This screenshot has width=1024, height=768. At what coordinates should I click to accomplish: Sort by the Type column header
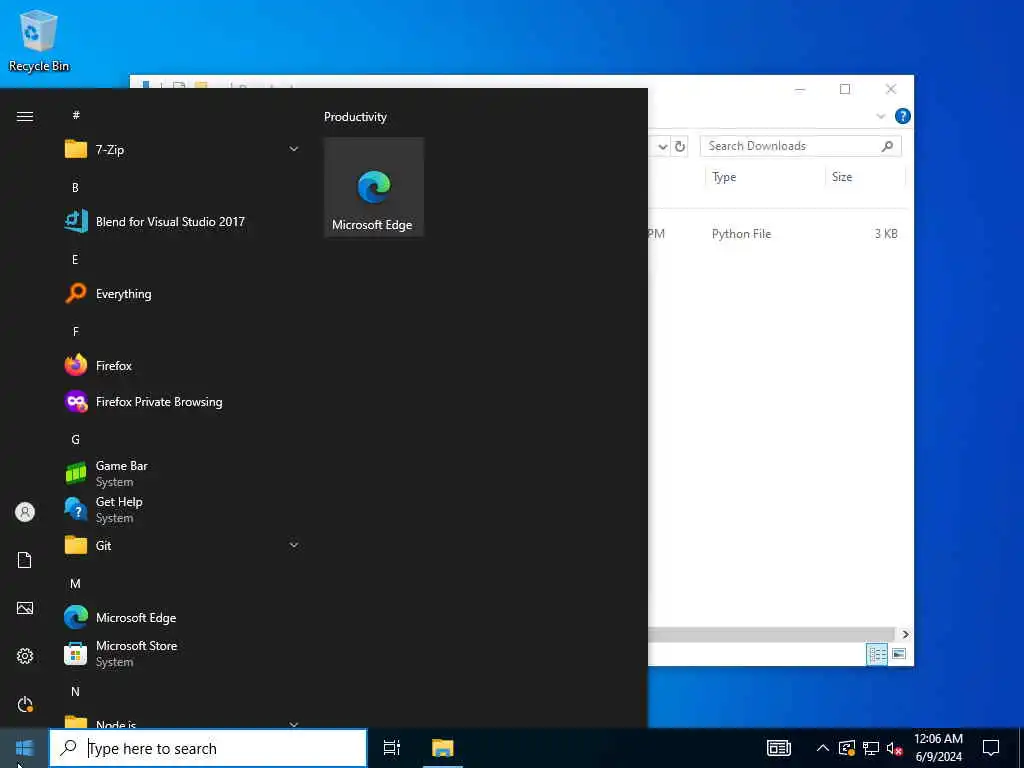pos(765,177)
